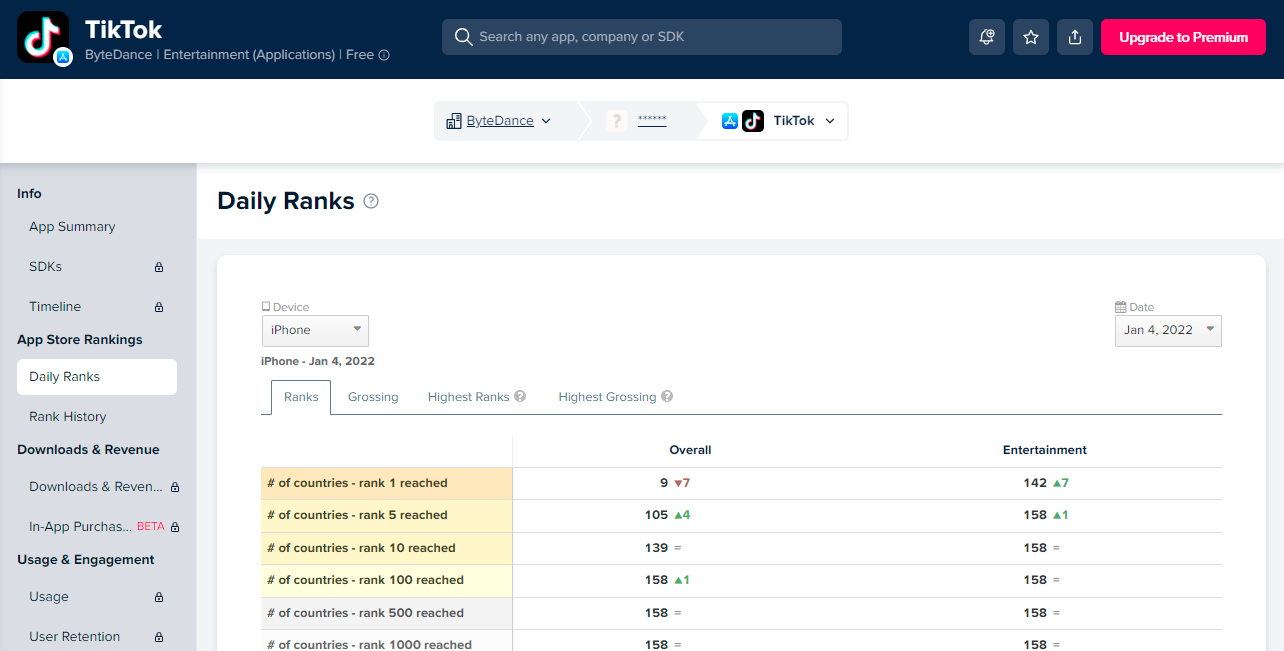1284x651 pixels.
Task: Switch to the Grossing tab
Action: [x=373, y=397]
